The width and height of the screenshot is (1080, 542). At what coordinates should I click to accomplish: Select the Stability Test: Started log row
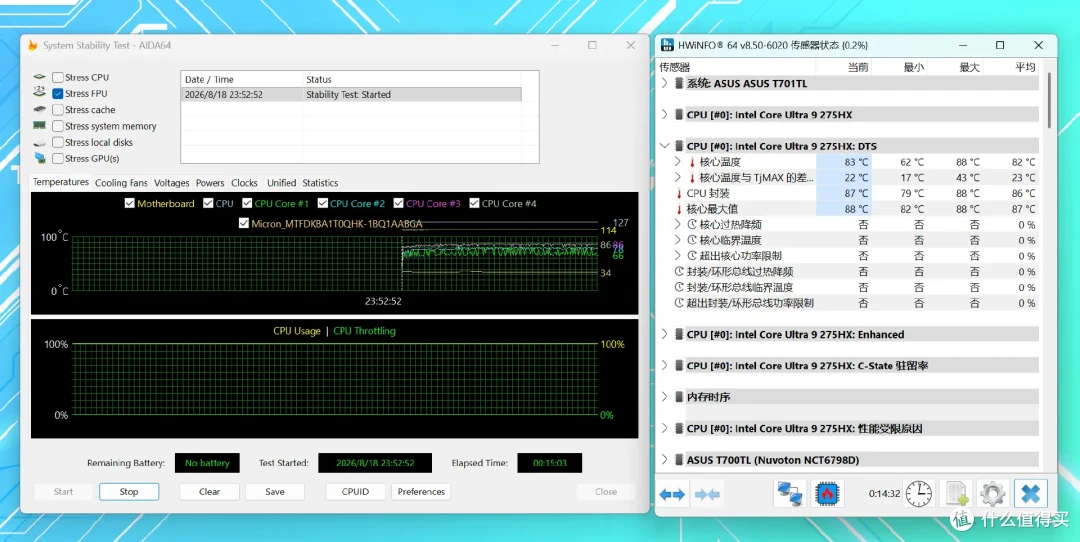(351, 94)
